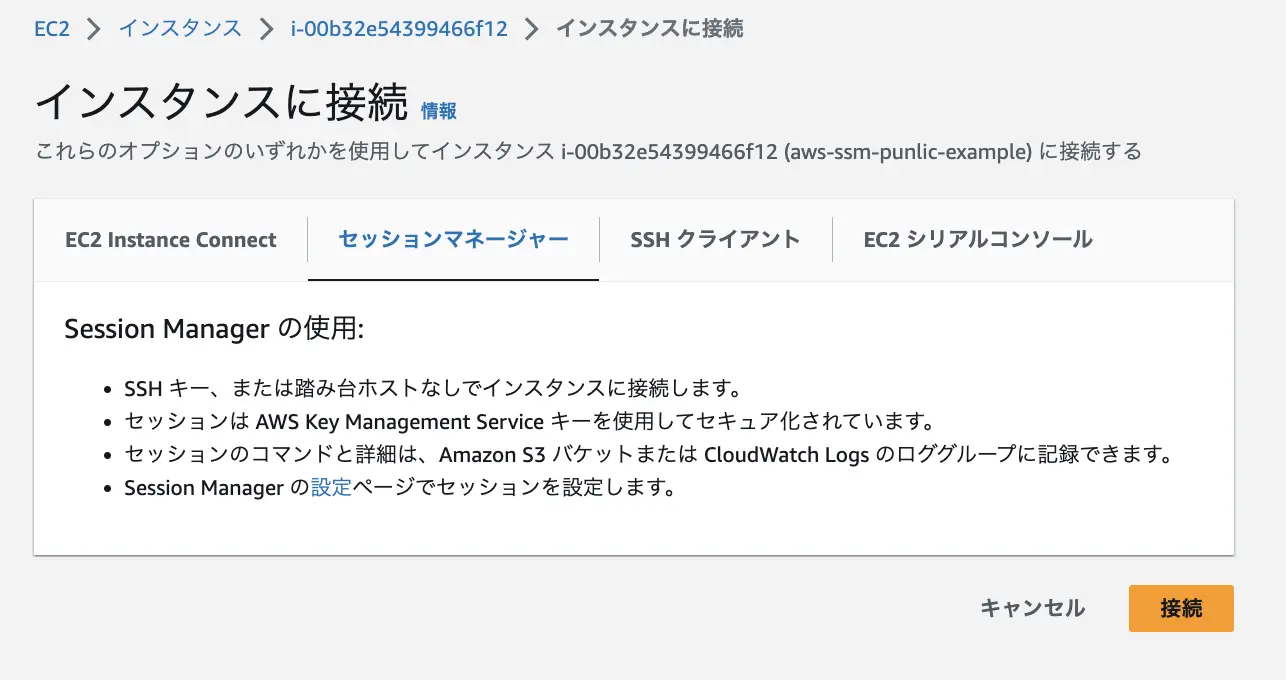The image size is (1286, 680).
Task: Click the インスタンスに接続 page heading
Action: tap(220, 100)
